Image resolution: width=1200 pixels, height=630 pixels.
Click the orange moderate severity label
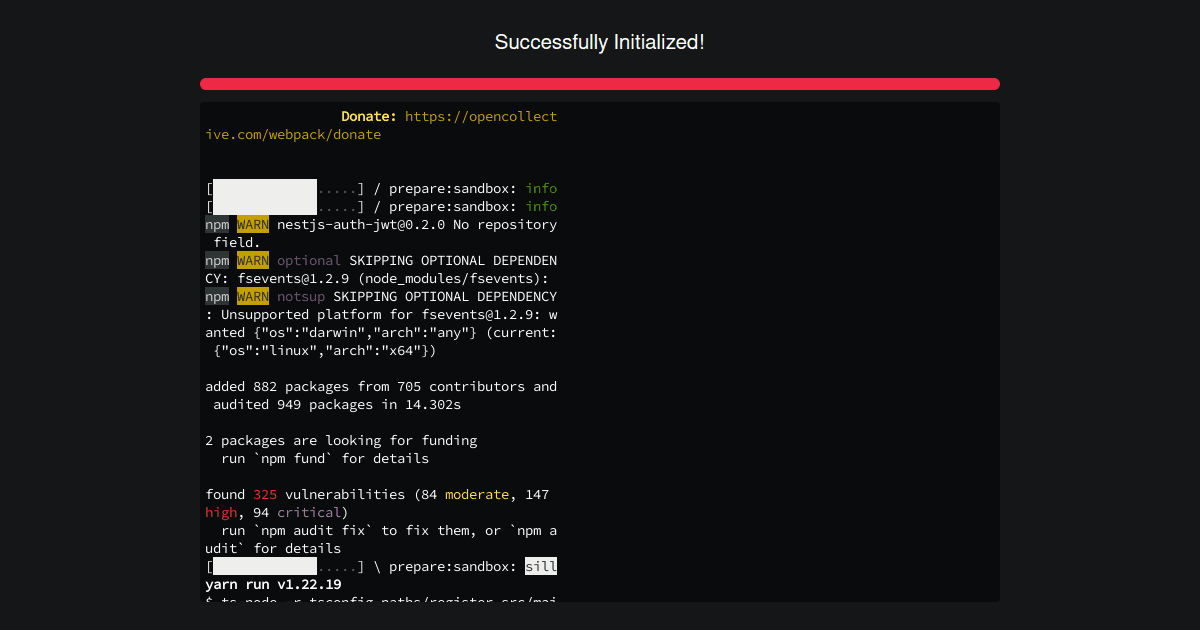477,494
